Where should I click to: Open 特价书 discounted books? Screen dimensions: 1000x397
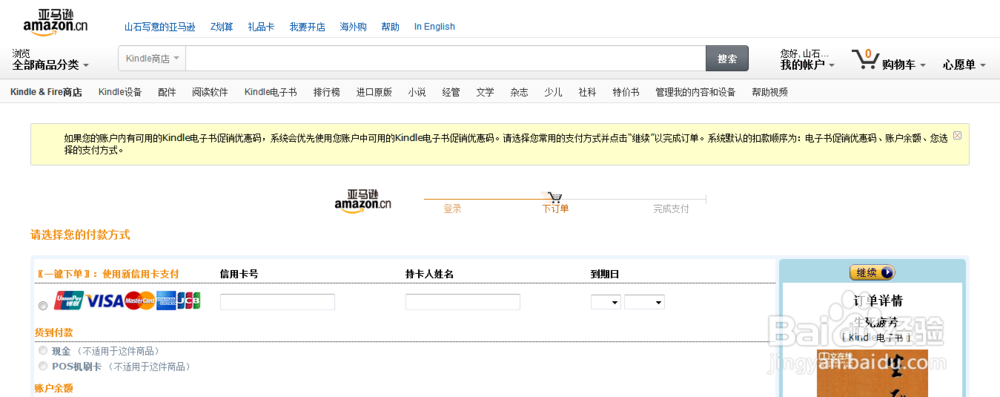coord(626,92)
